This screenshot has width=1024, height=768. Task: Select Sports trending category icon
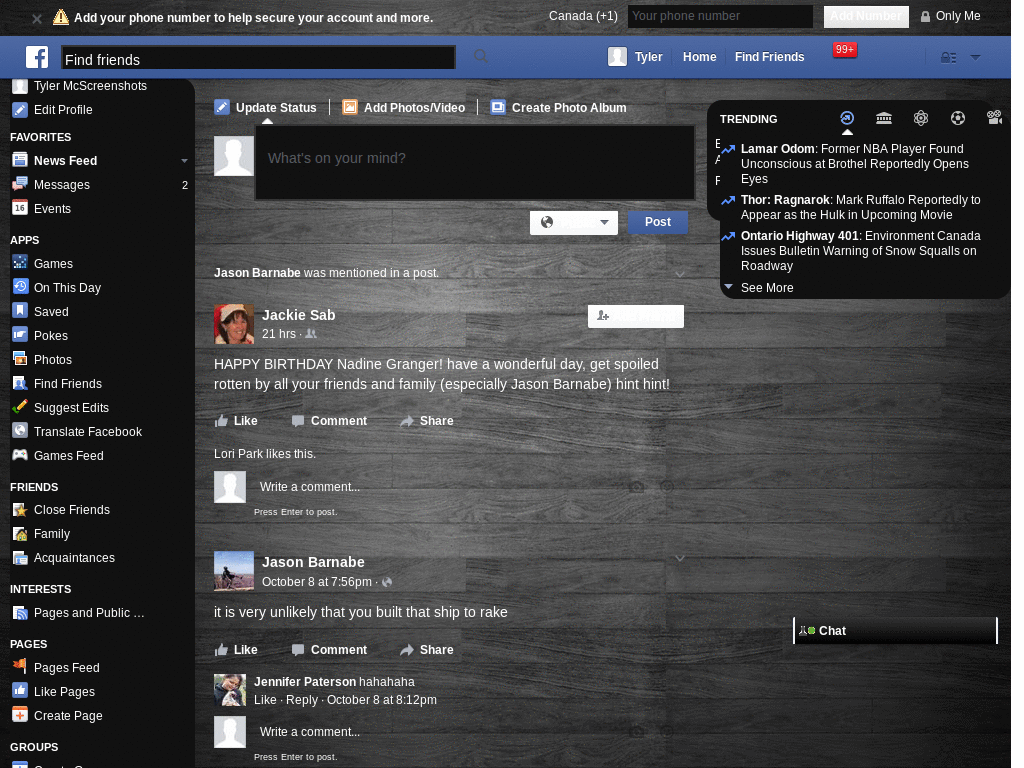[x=957, y=118]
